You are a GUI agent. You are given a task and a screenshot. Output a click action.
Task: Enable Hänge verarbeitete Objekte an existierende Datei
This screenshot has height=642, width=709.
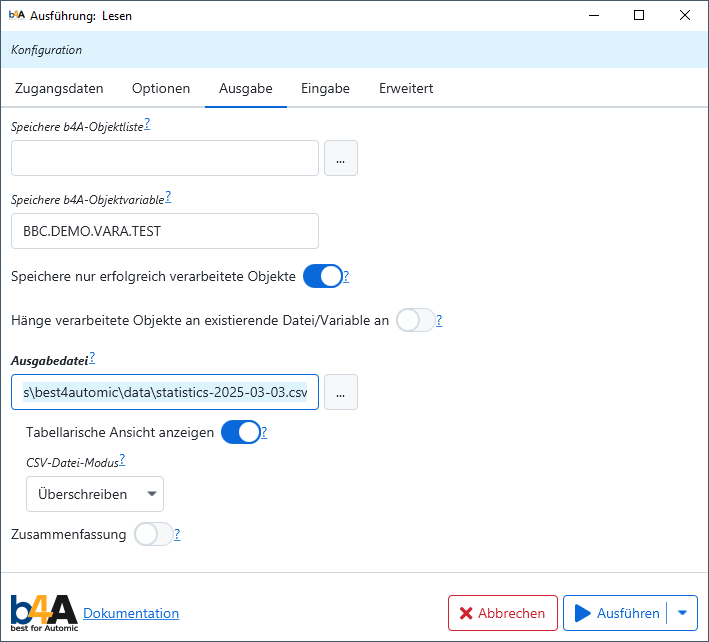(x=415, y=321)
